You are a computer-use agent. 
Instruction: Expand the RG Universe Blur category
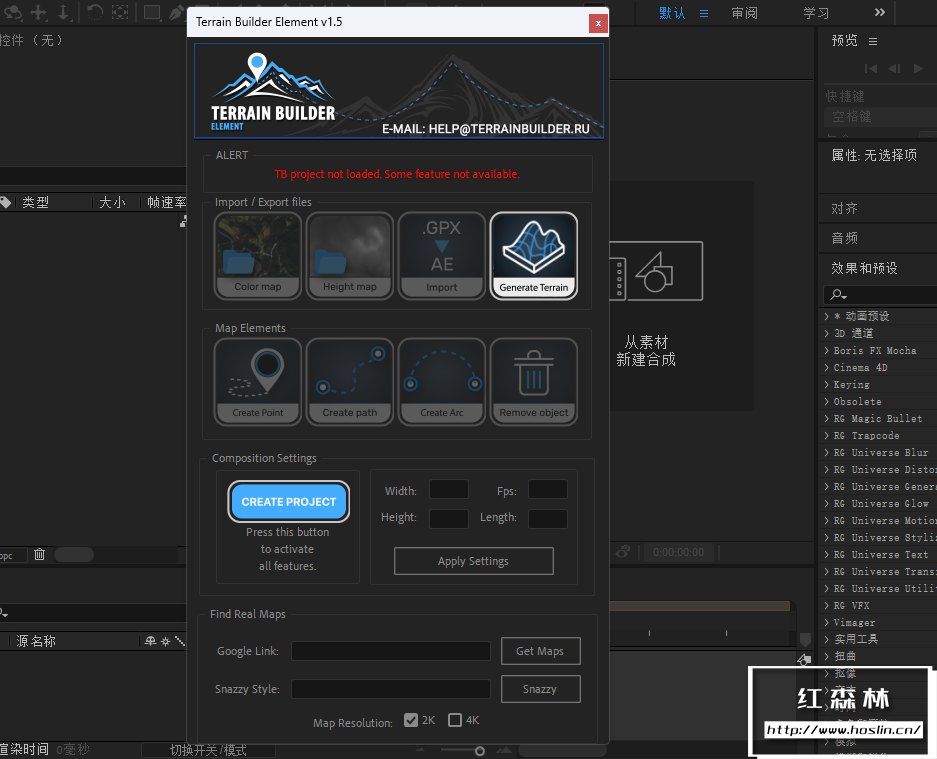[826, 452]
